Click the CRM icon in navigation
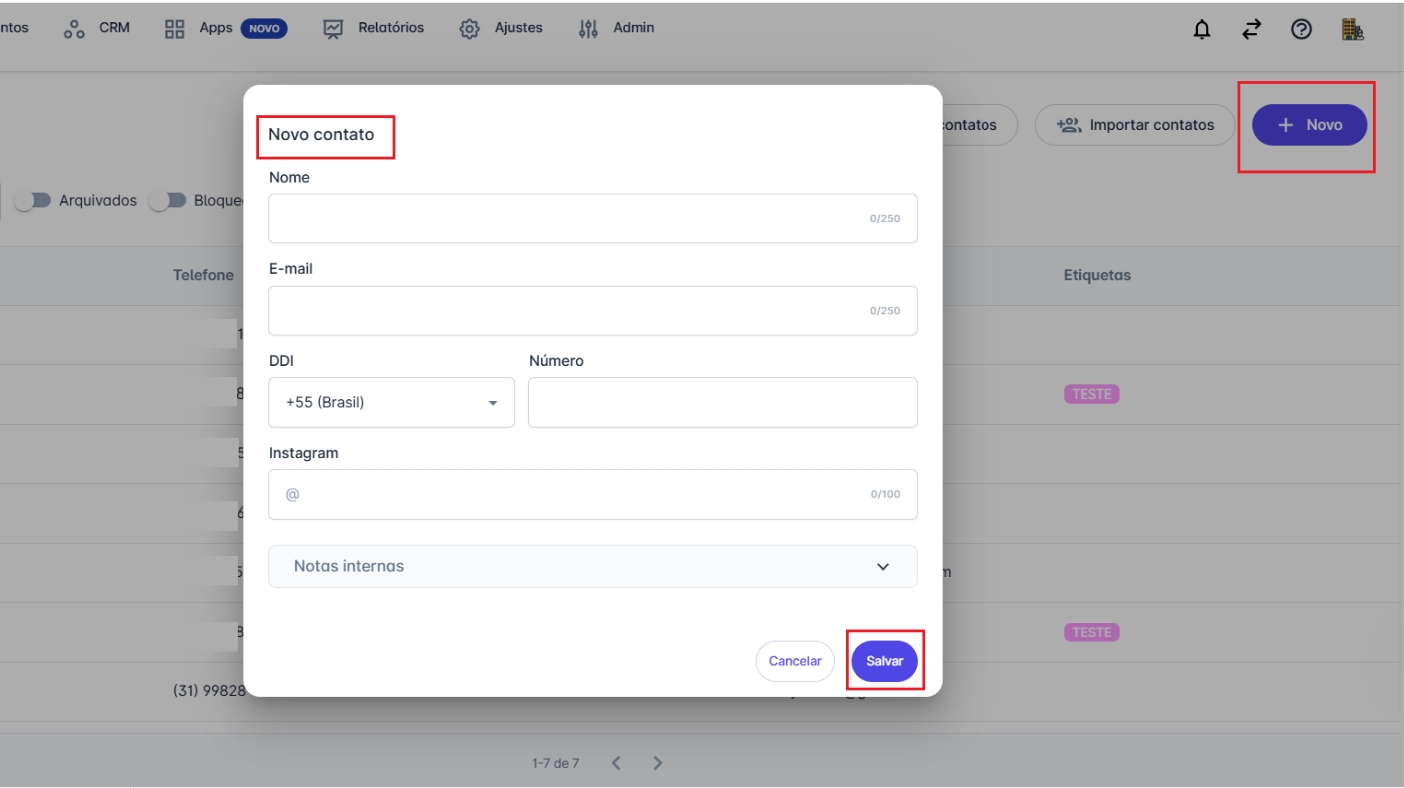 tap(75, 29)
